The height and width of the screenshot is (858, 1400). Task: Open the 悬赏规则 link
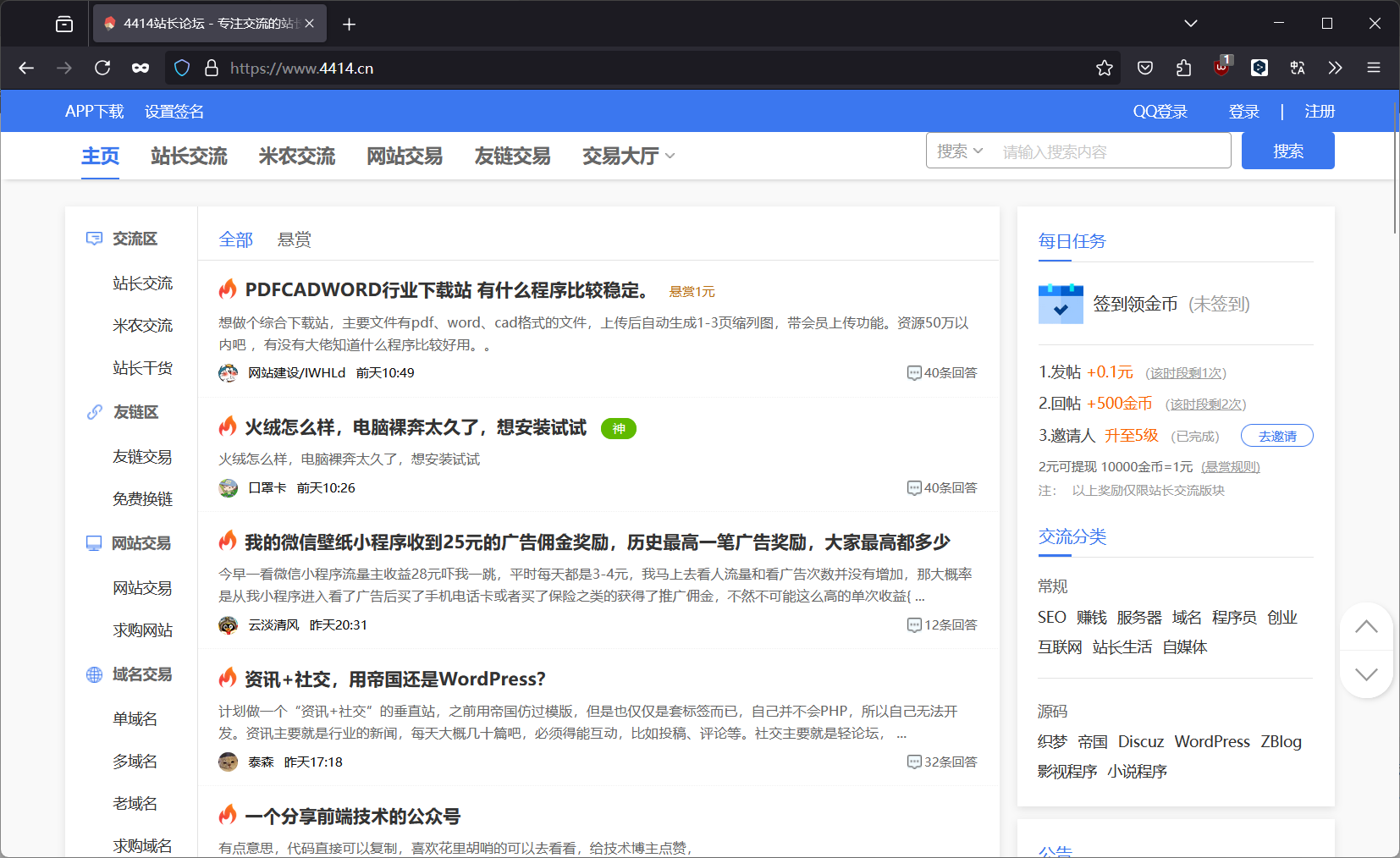pyautogui.click(x=1231, y=467)
